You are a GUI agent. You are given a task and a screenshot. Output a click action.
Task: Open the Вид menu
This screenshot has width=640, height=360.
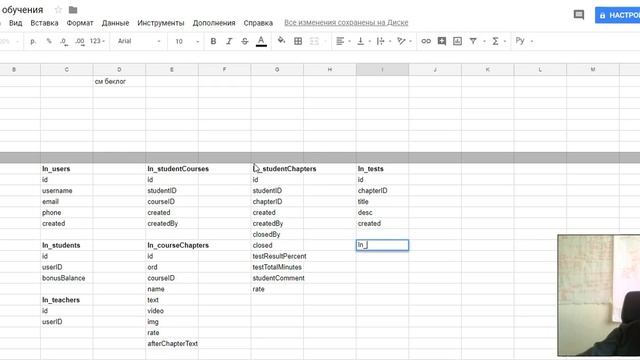click(x=16, y=23)
